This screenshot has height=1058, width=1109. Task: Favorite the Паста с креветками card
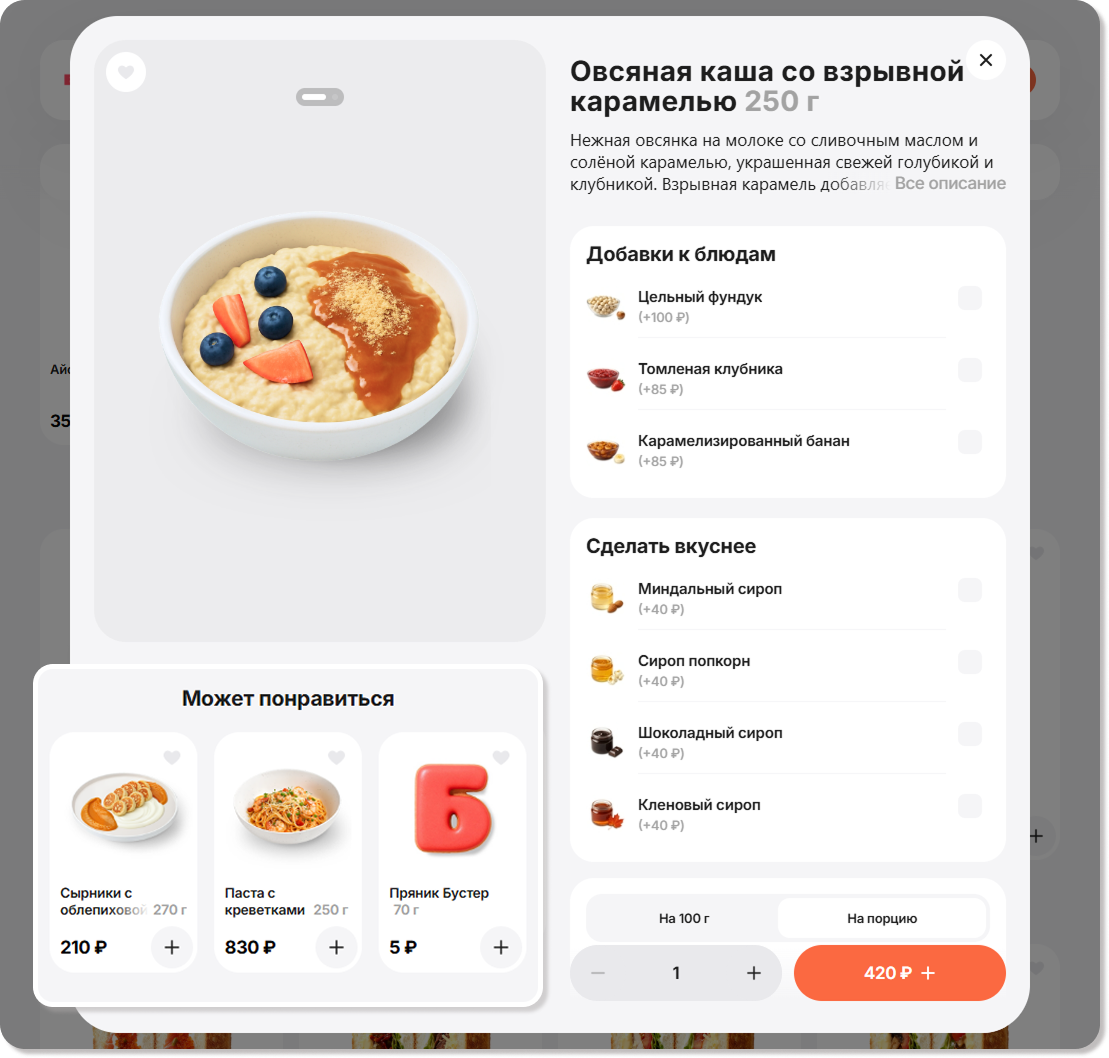pyautogui.click(x=337, y=757)
